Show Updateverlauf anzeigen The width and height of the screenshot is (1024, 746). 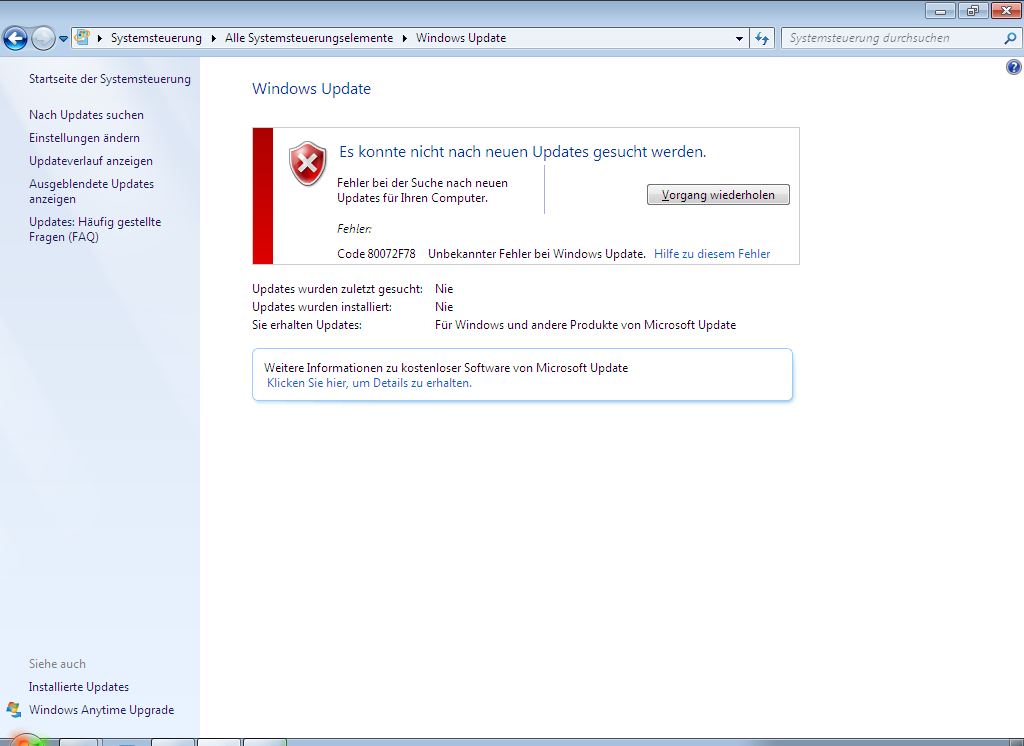click(x=91, y=161)
